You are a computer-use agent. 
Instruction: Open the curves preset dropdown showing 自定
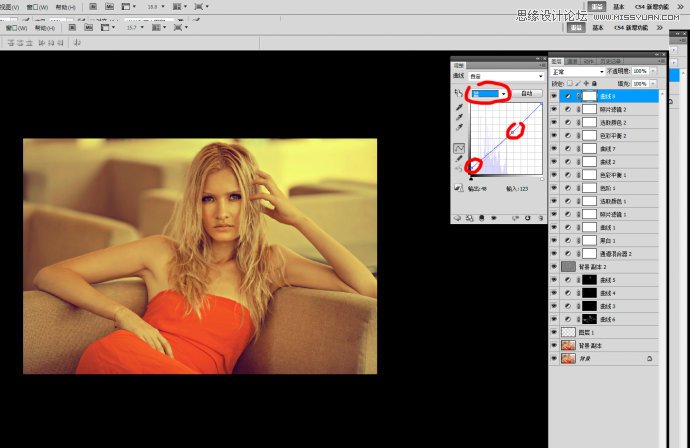click(x=506, y=76)
